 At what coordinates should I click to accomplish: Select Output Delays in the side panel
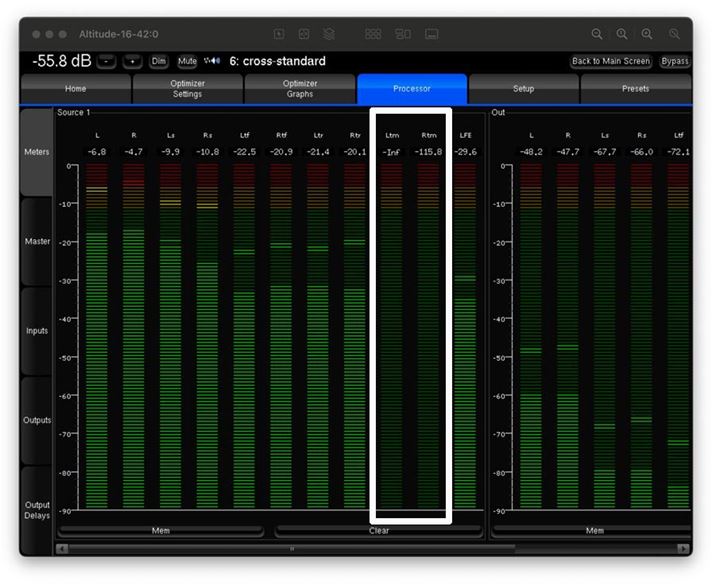[x=36, y=510]
